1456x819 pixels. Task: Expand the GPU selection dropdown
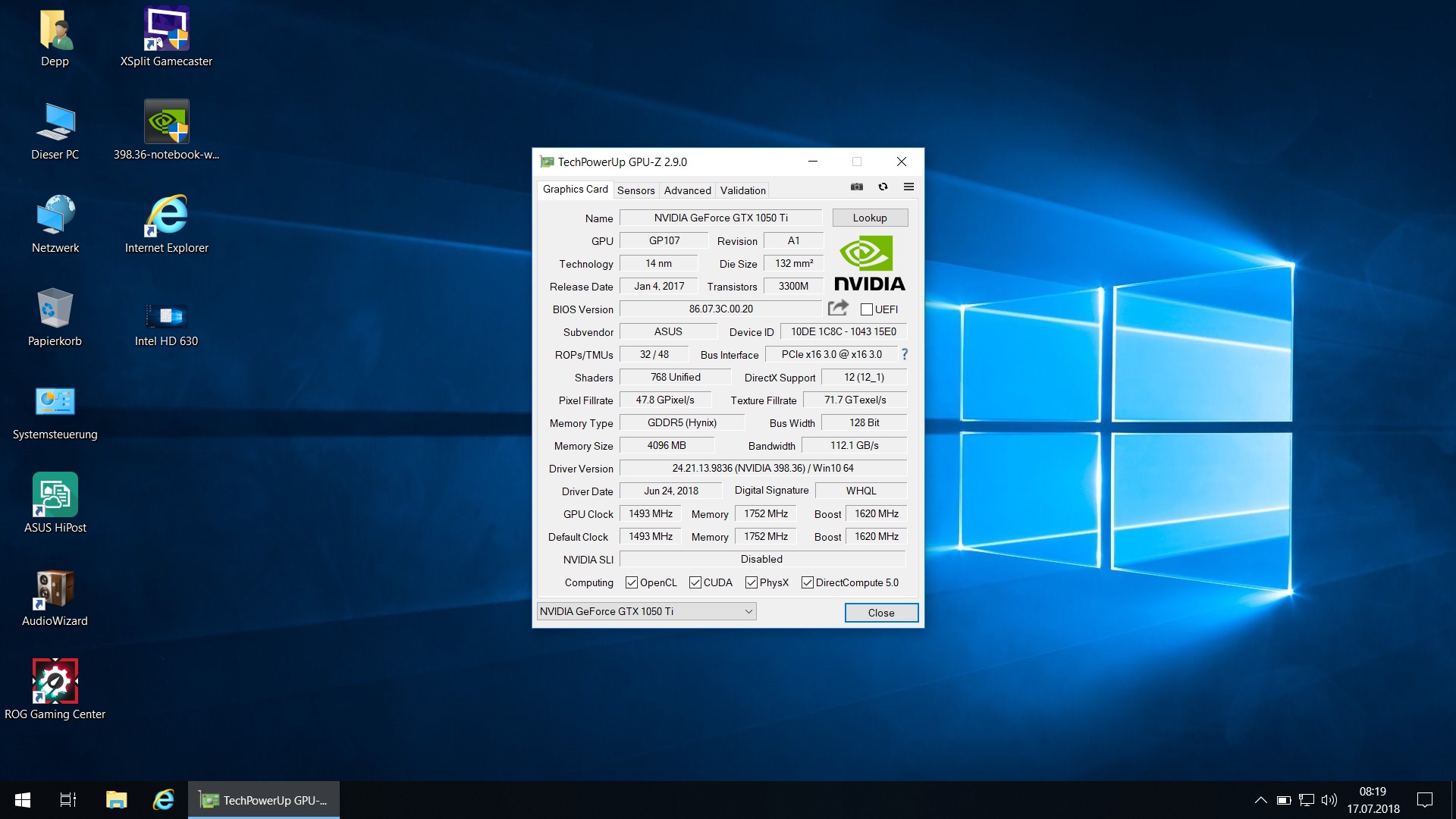tap(748, 611)
